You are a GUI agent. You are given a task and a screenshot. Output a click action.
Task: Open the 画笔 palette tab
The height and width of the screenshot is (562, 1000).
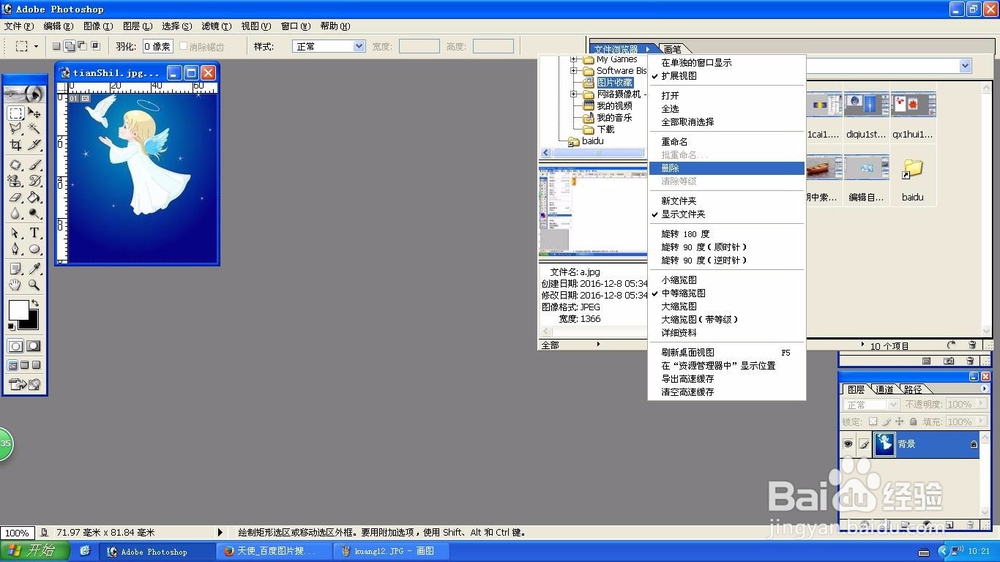pos(672,49)
